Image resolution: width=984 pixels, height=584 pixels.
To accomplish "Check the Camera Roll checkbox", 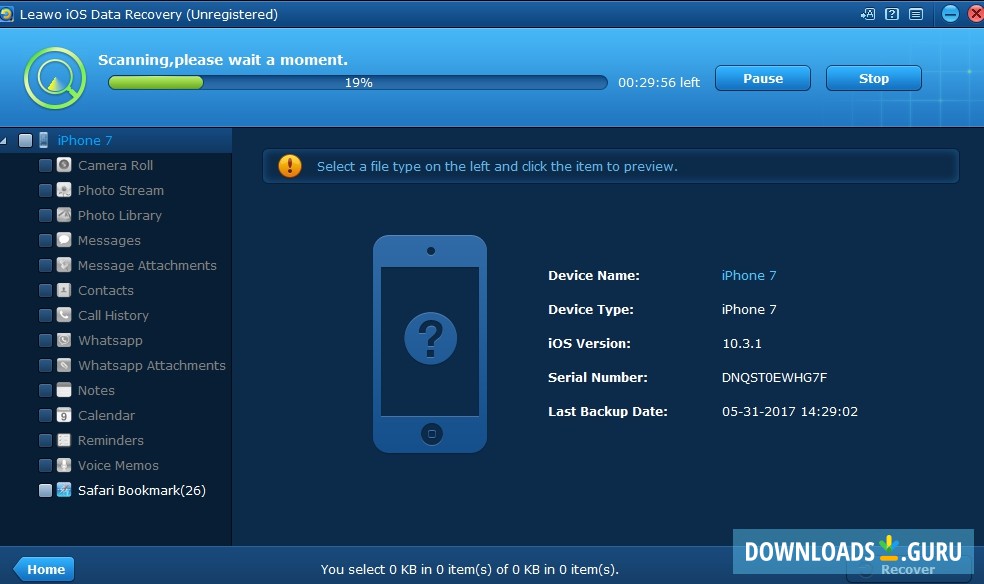I will click(x=45, y=165).
